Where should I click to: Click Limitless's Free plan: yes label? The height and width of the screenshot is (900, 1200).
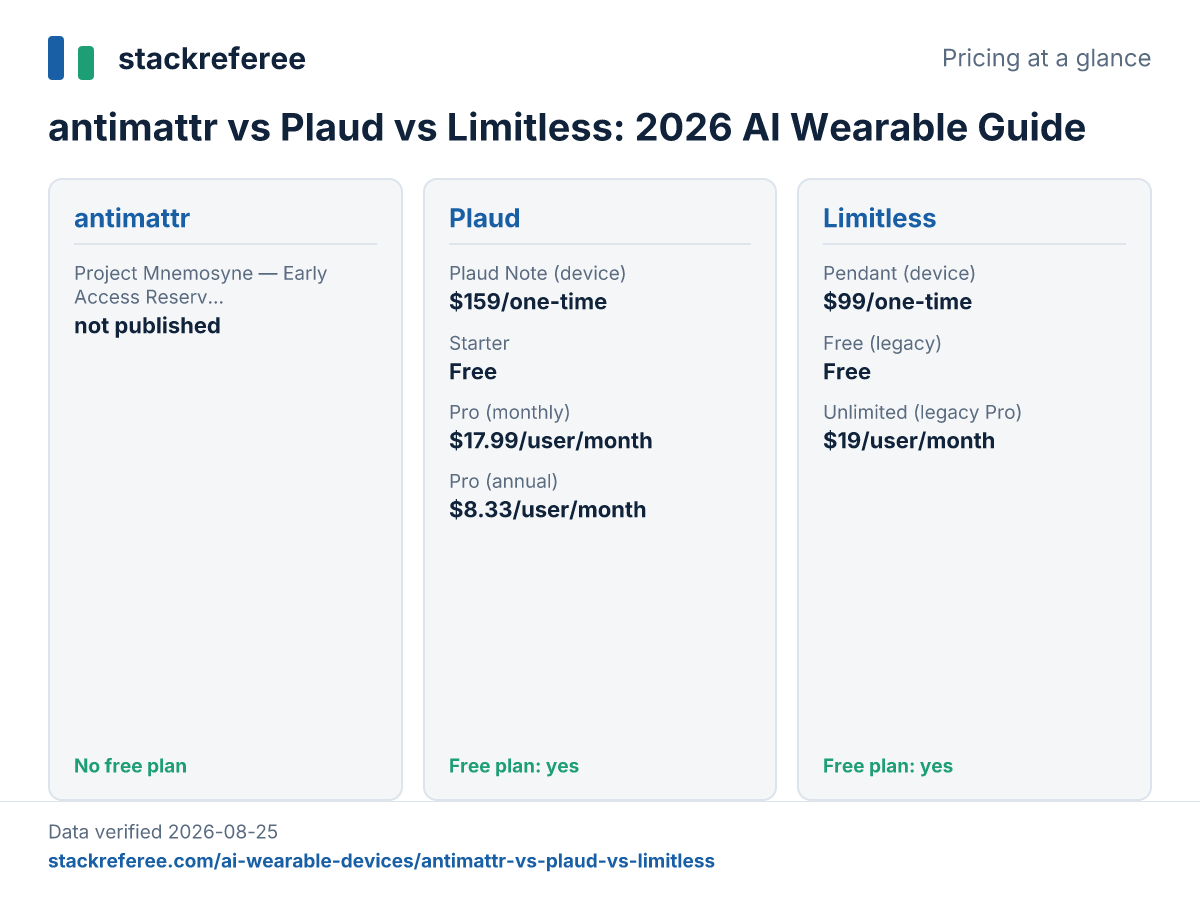pyautogui.click(x=888, y=766)
